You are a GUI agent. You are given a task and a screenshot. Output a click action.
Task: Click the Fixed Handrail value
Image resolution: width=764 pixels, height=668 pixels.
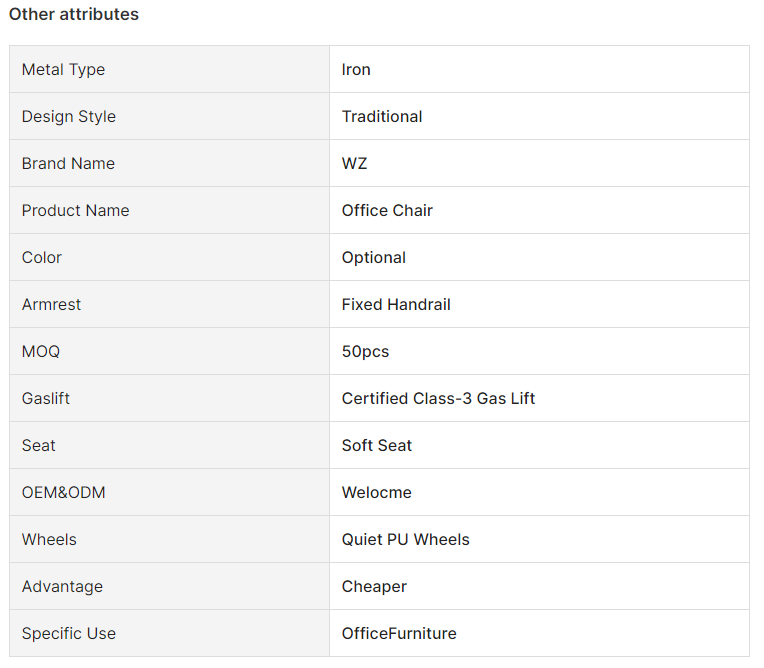[x=396, y=305]
